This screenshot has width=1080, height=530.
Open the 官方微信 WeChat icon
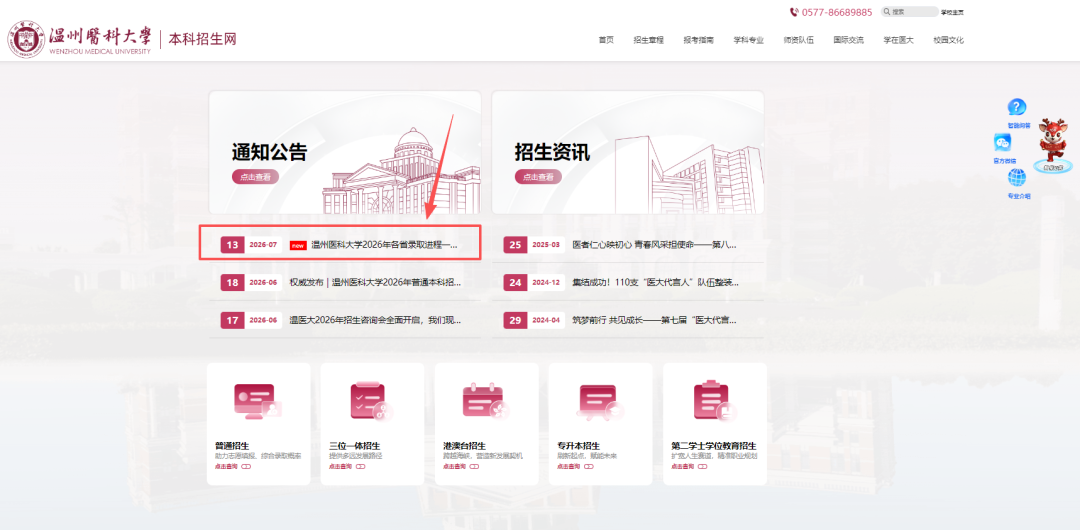(x=1002, y=143)
